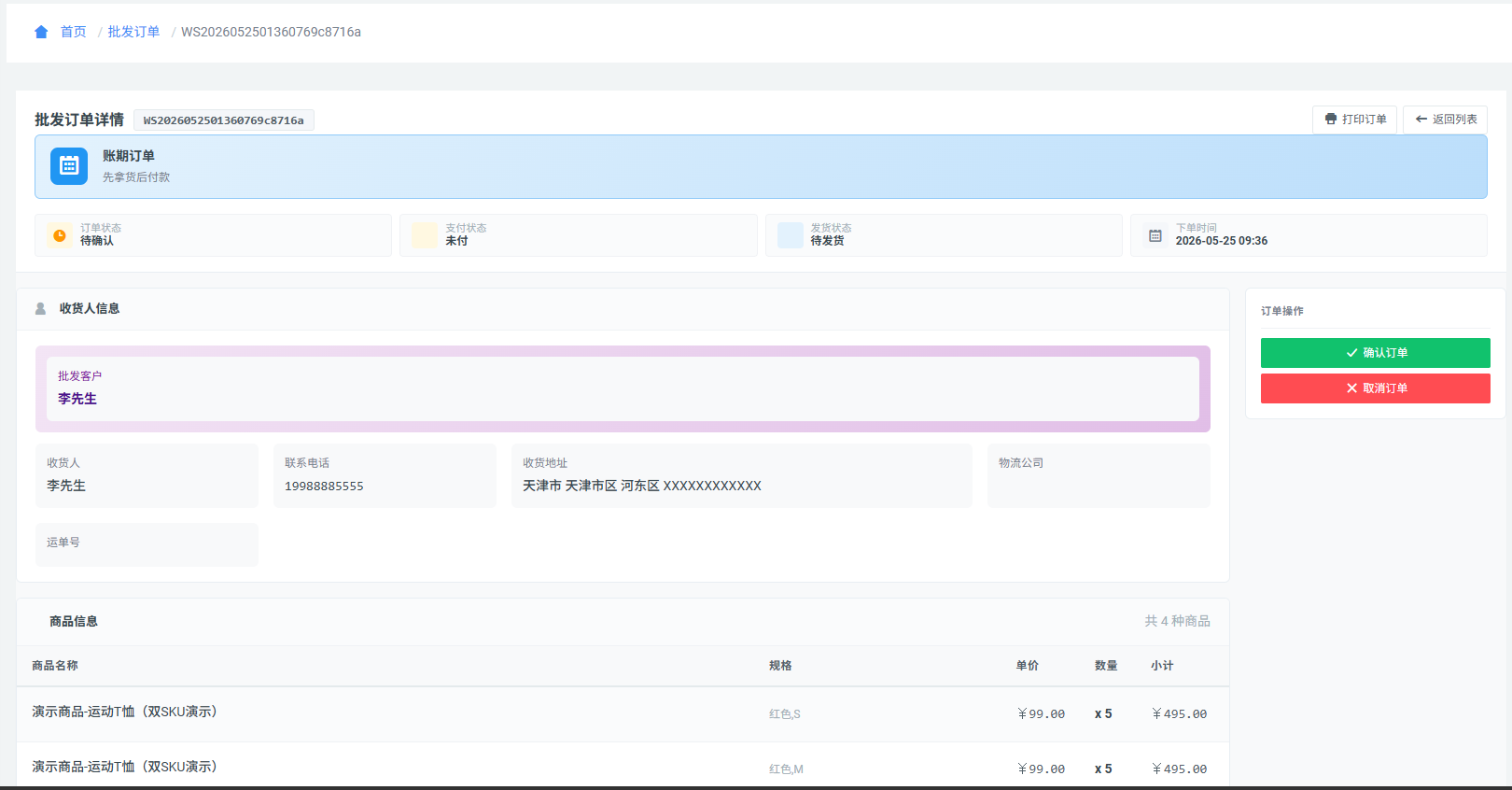Click 未付 payment status value
Viewport: 1512px width, 790px height.
pyautogui.click(x=456, y=241)
